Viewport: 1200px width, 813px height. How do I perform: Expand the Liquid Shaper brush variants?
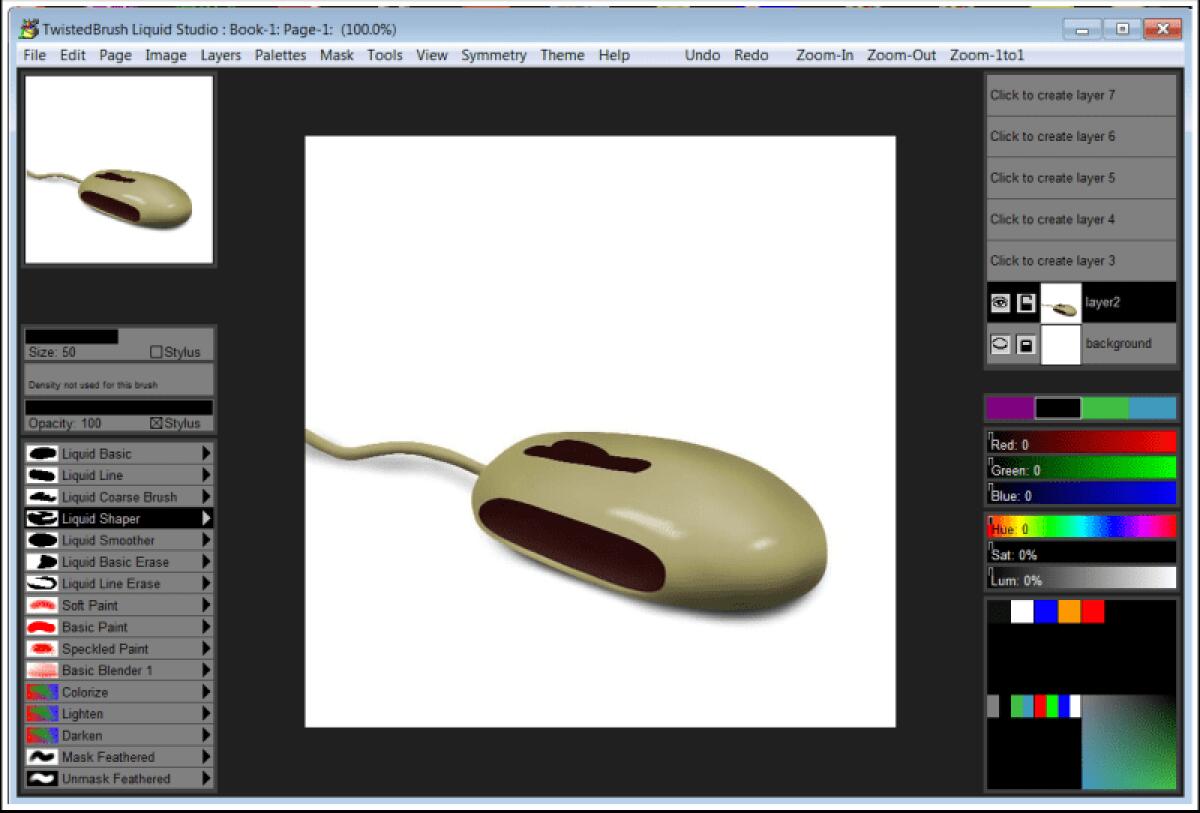(208, 518)
